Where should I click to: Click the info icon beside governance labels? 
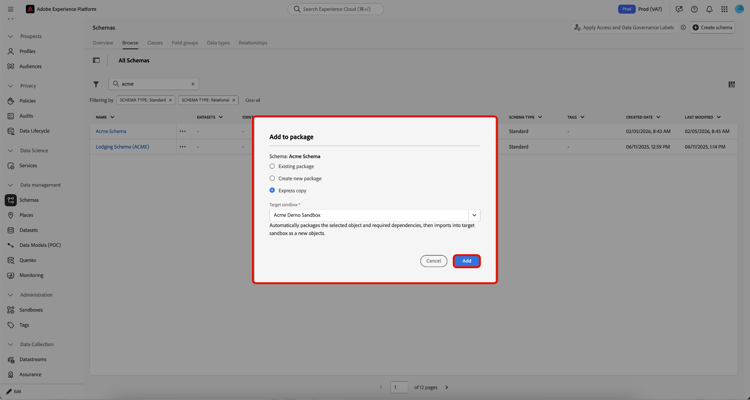point(683,28)
